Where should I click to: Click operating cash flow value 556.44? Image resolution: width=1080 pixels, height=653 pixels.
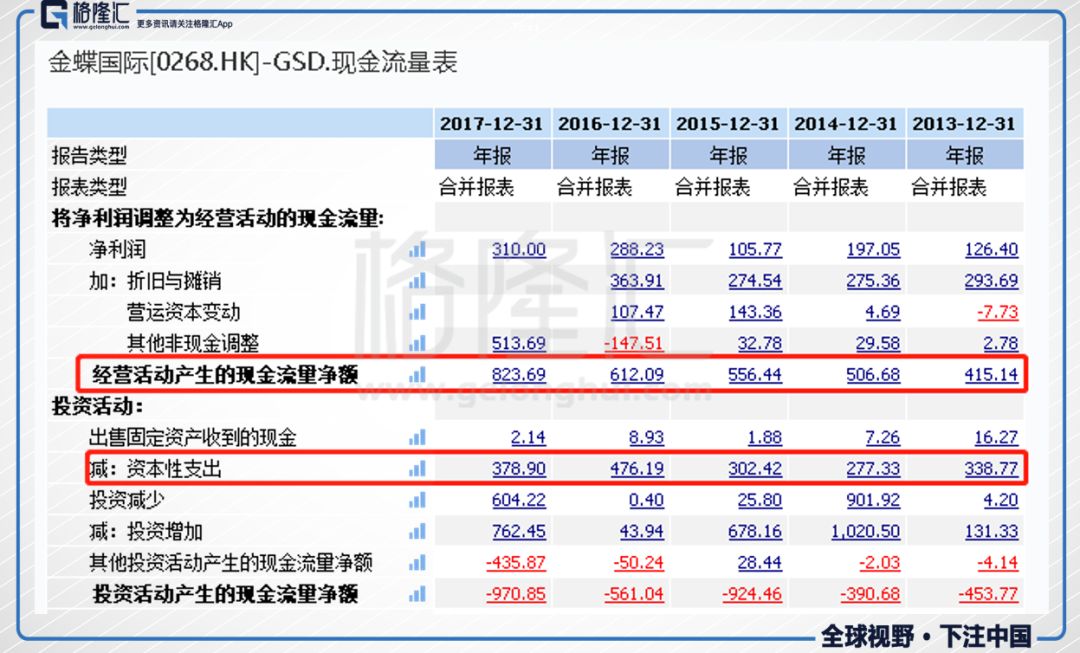point(756,375)
